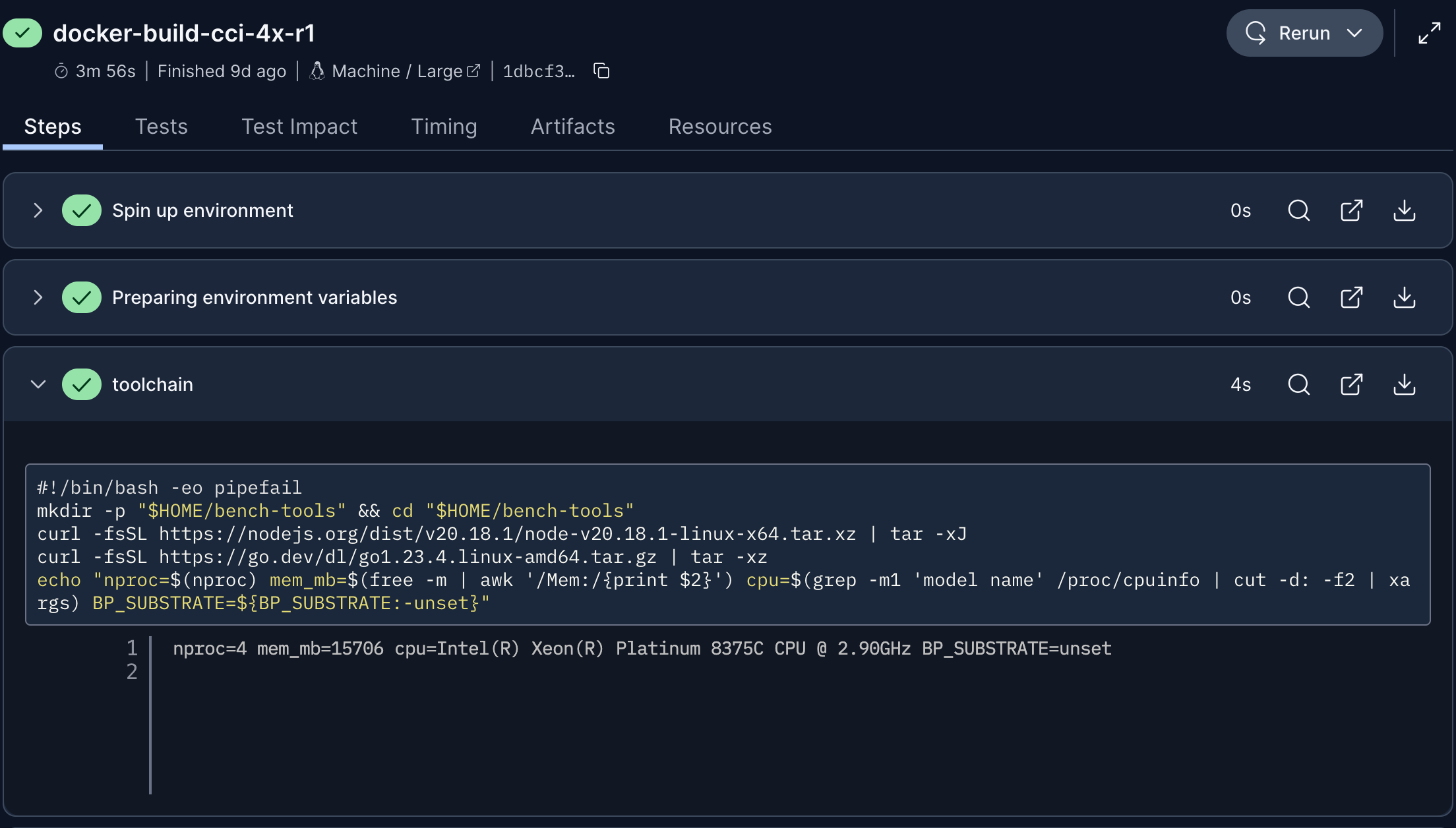Click the toolchain success check icon
Image resolution: width=1456 pixels, height=828 pixels.
(x=82, y=385)
